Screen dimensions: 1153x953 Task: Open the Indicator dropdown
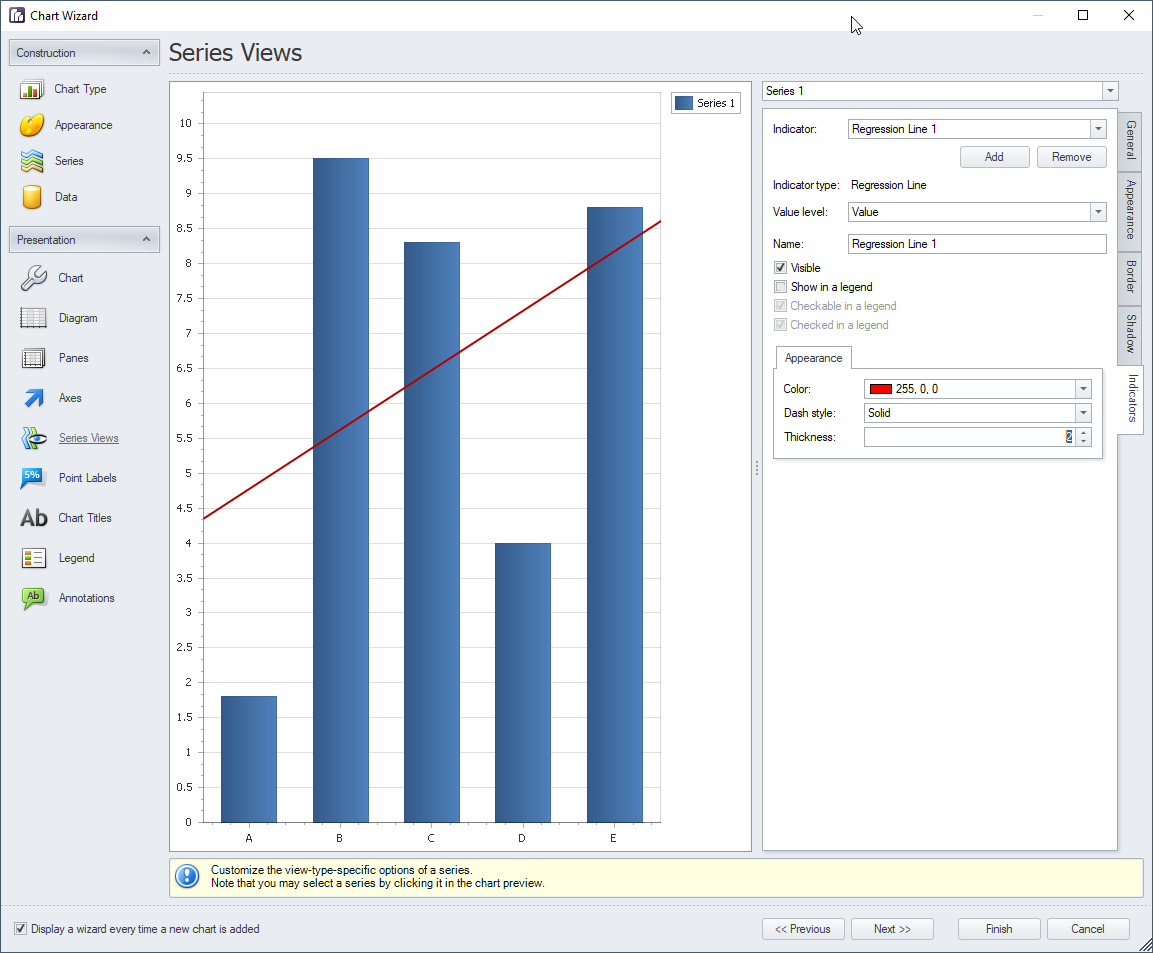pos(1097,129)
